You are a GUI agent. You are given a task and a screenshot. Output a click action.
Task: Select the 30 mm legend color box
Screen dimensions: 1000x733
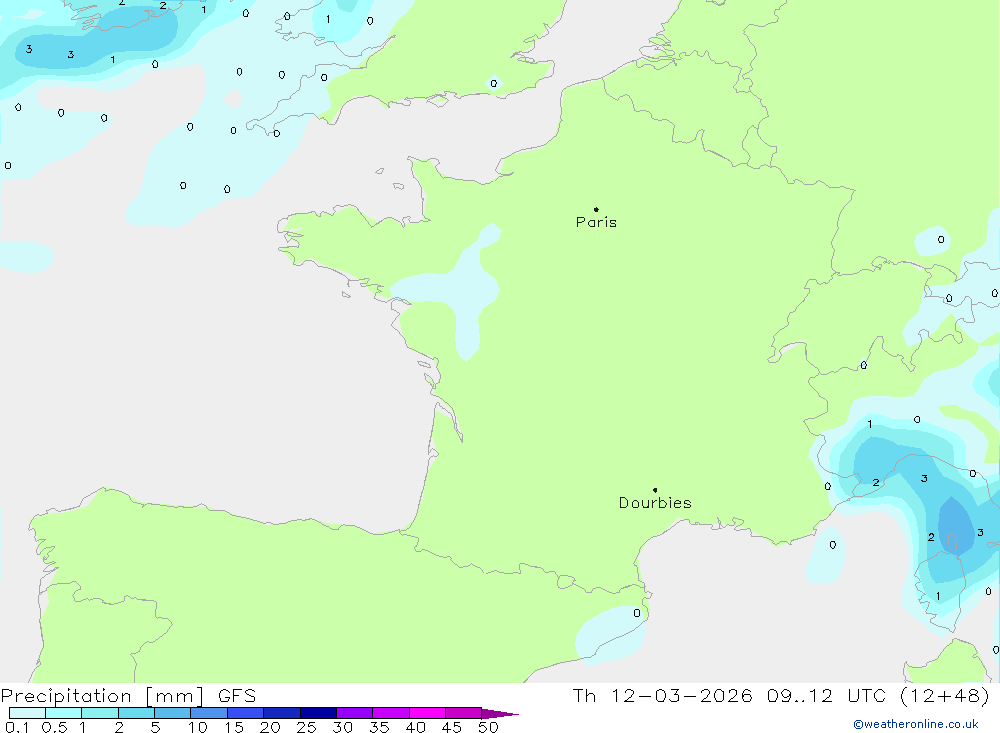pos(355,713)
